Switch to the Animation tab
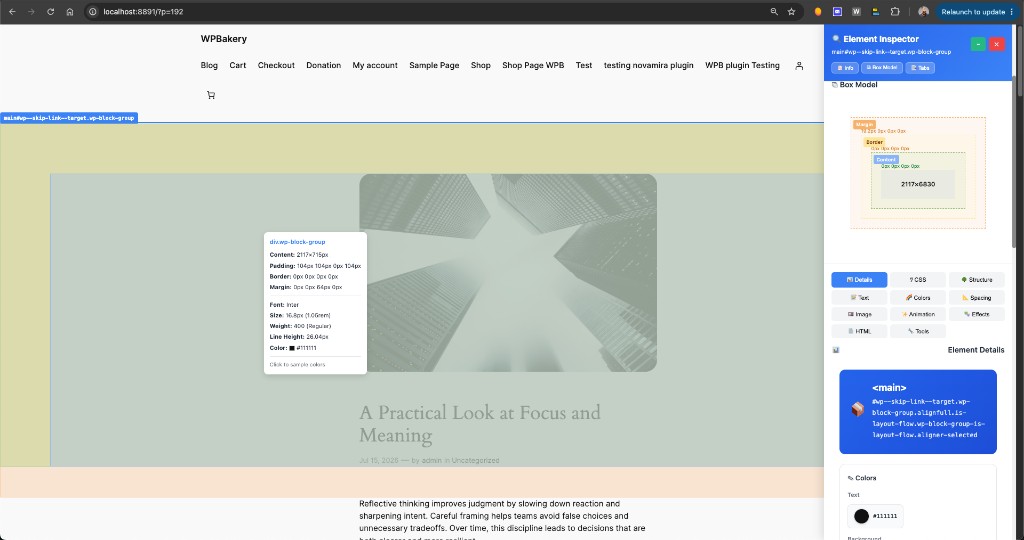The image size is (1024, 540). pos(918,314)
